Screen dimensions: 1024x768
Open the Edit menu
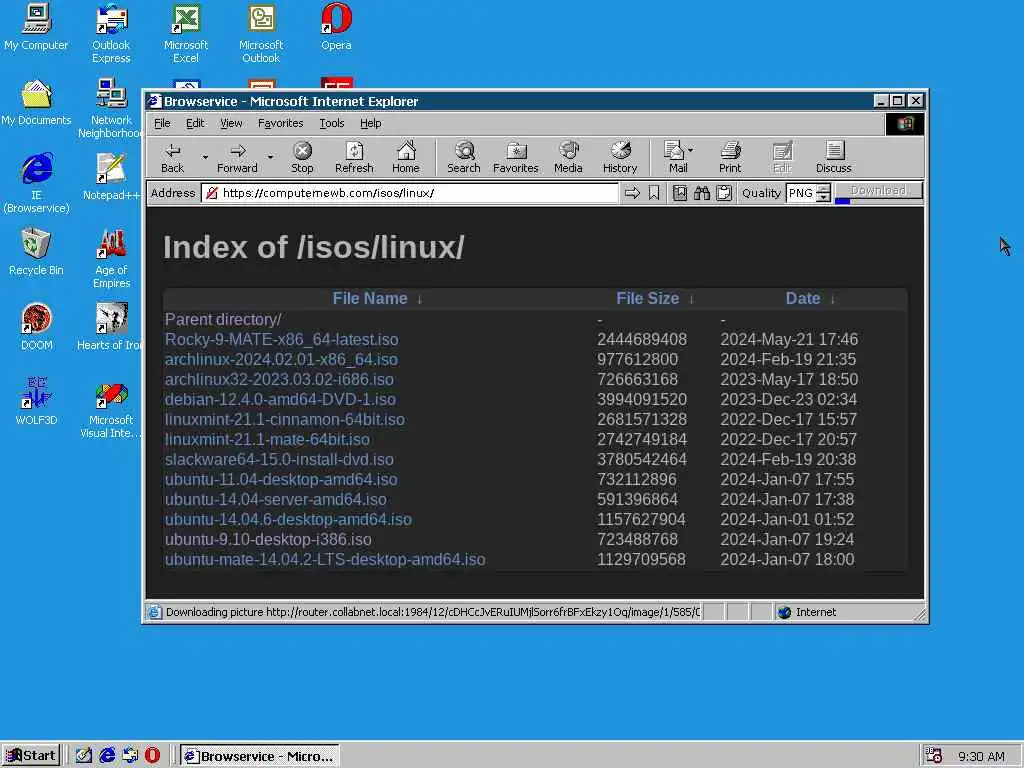pos(195,123)
